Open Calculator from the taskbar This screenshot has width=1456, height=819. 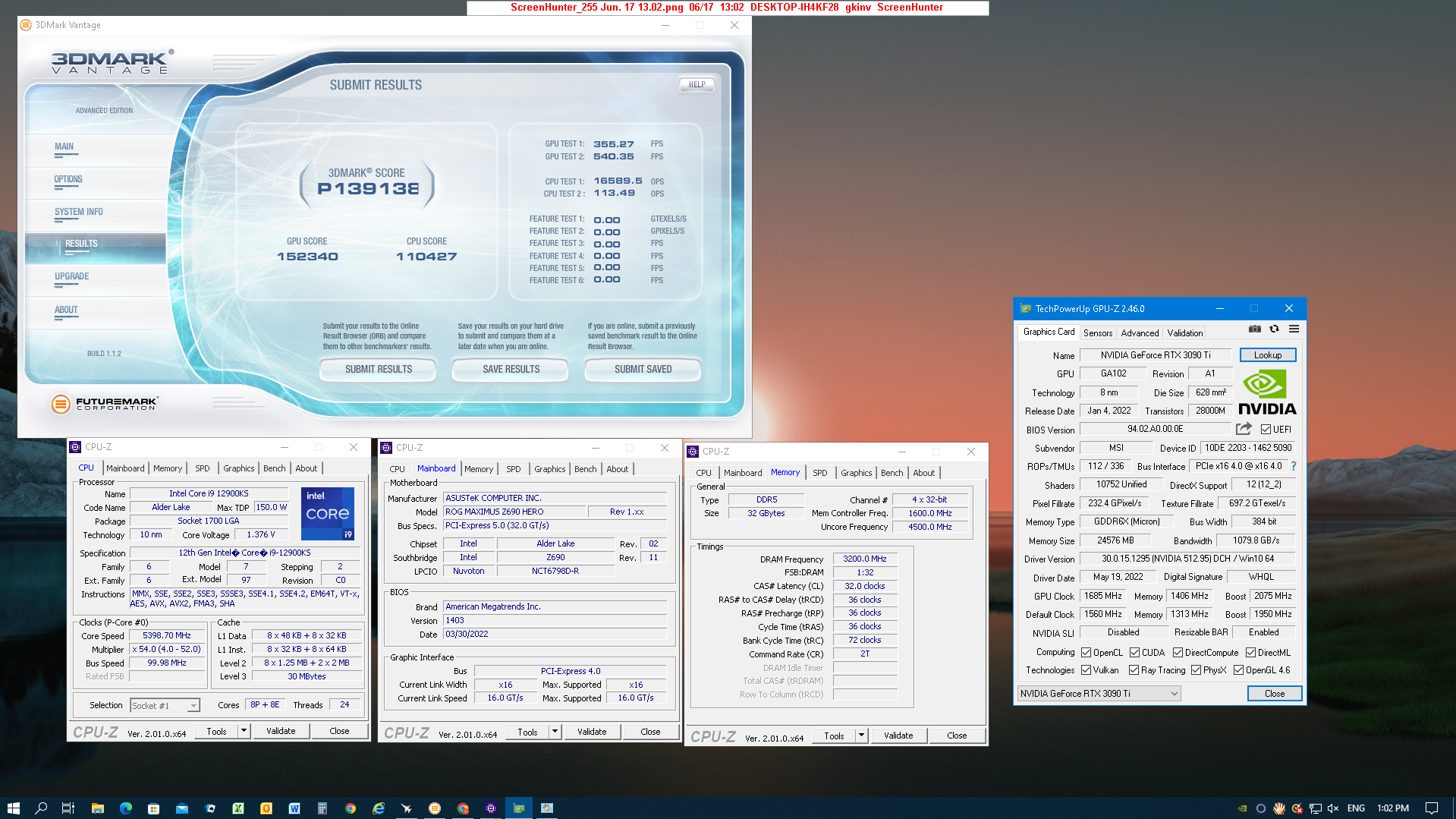pos(322,808)
